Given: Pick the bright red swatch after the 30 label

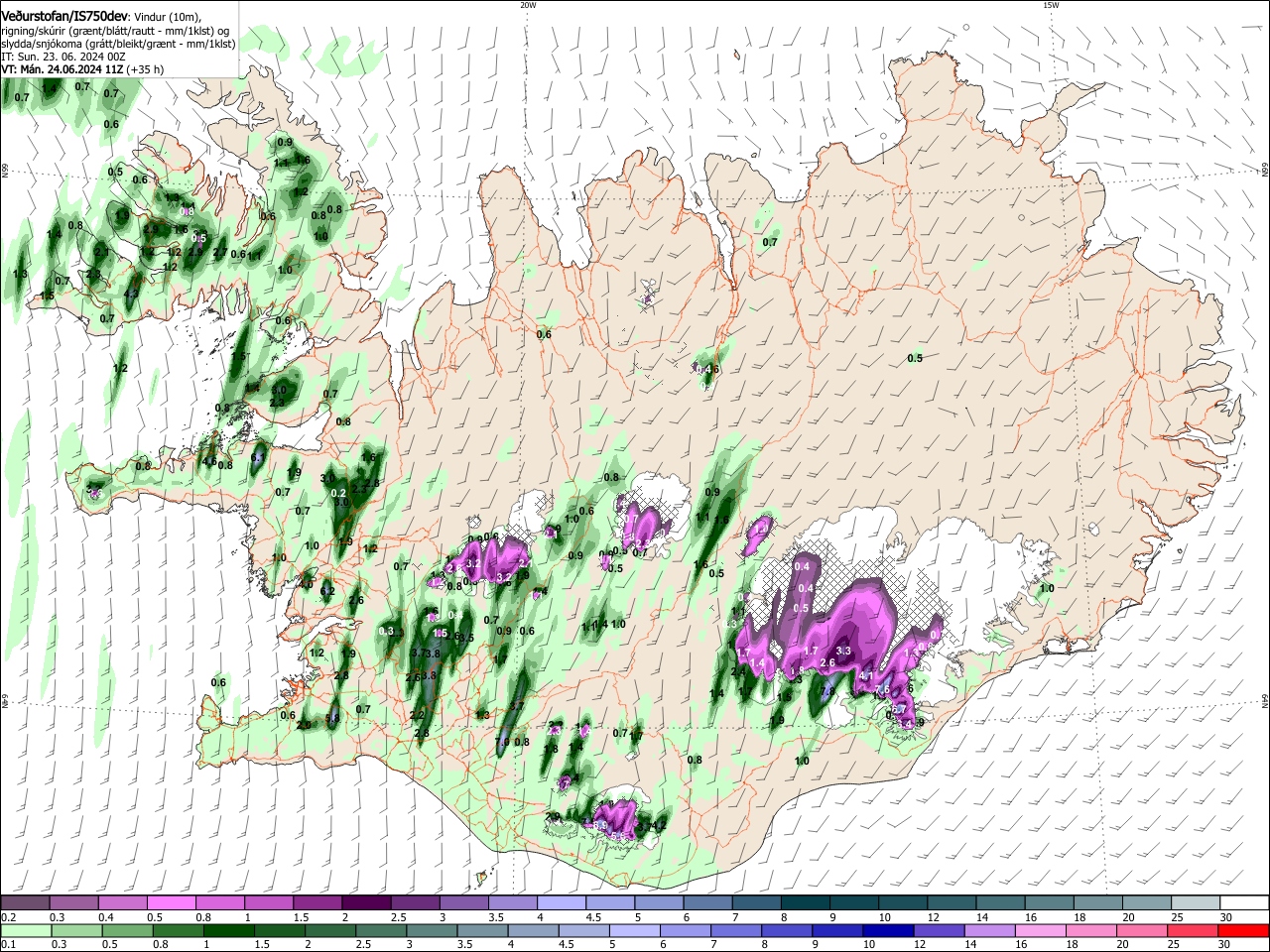Looking at the screenshot, I should [1245, 930].
